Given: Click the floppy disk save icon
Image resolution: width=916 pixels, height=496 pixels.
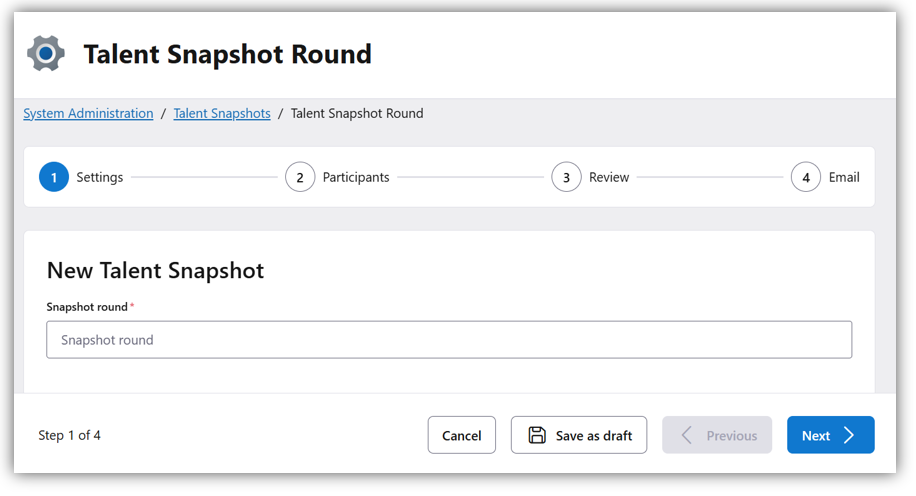Looking at the screenshot, I should coord(537,435).
